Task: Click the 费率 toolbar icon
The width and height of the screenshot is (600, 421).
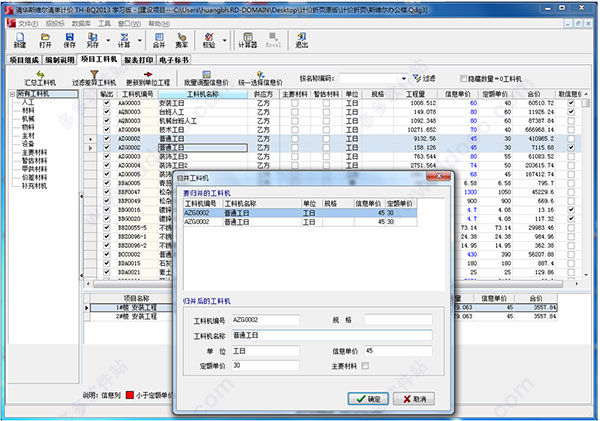Action: tap(182, 40)
